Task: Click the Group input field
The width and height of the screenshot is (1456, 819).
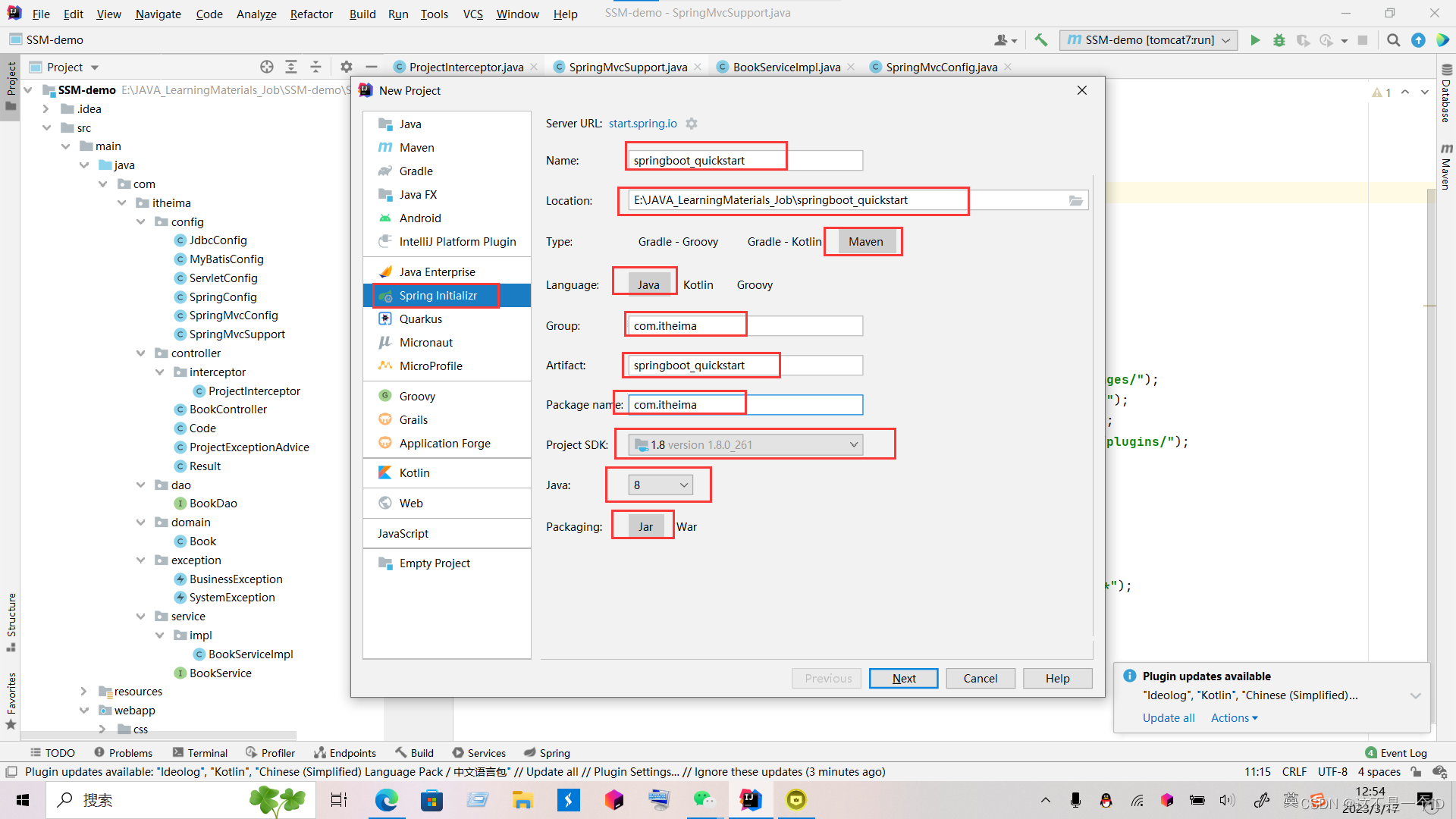Action: coord(745,326)
